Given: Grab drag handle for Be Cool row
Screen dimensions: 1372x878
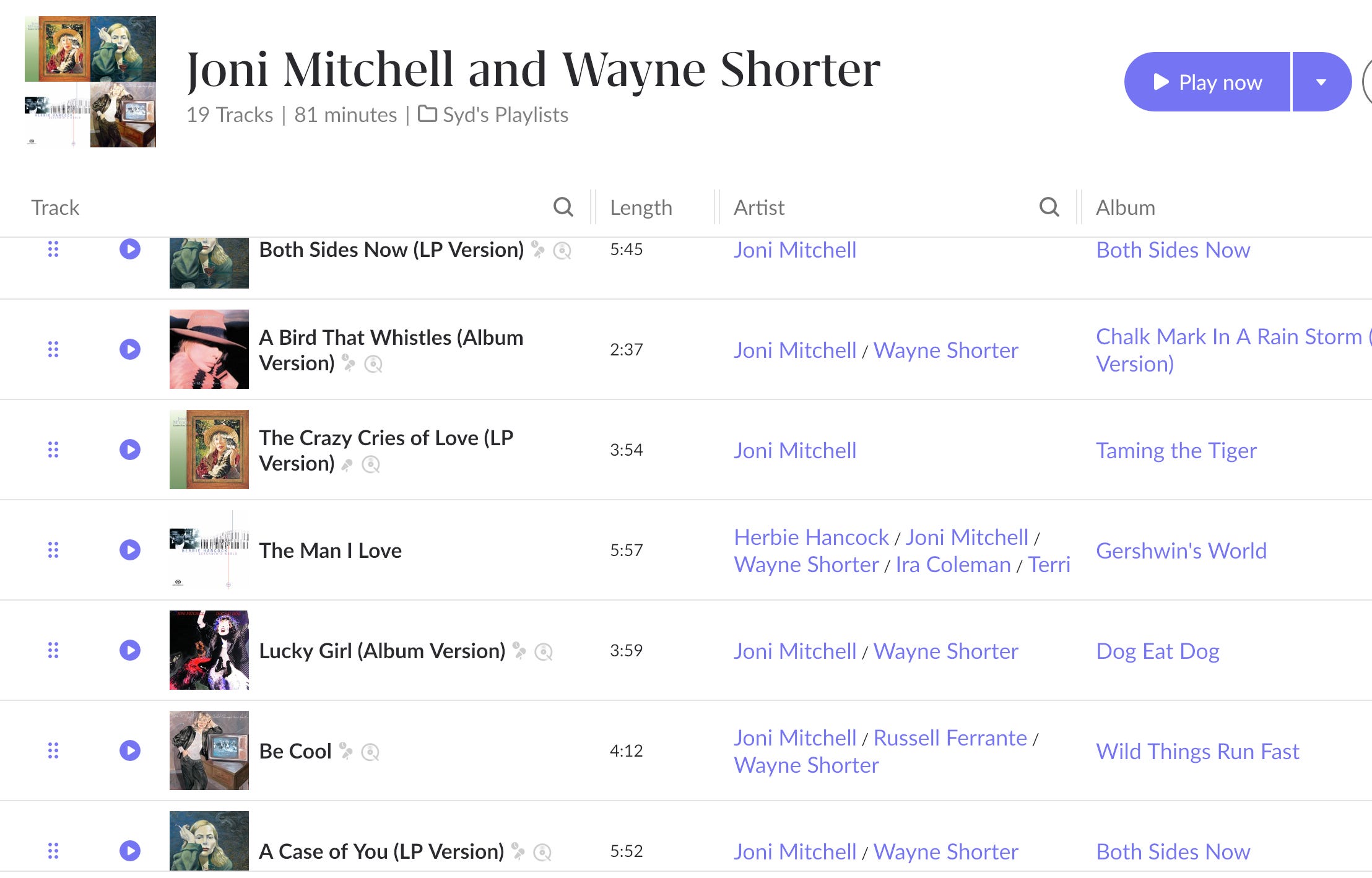Looking at the screenshot, I should (53, 750).
